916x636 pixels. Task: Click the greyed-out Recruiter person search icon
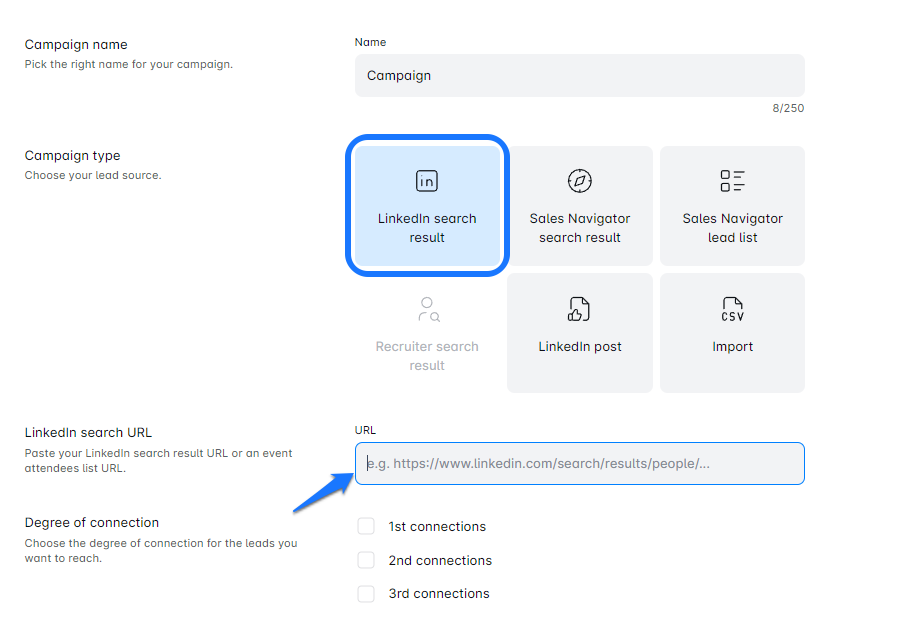[428, 309]
